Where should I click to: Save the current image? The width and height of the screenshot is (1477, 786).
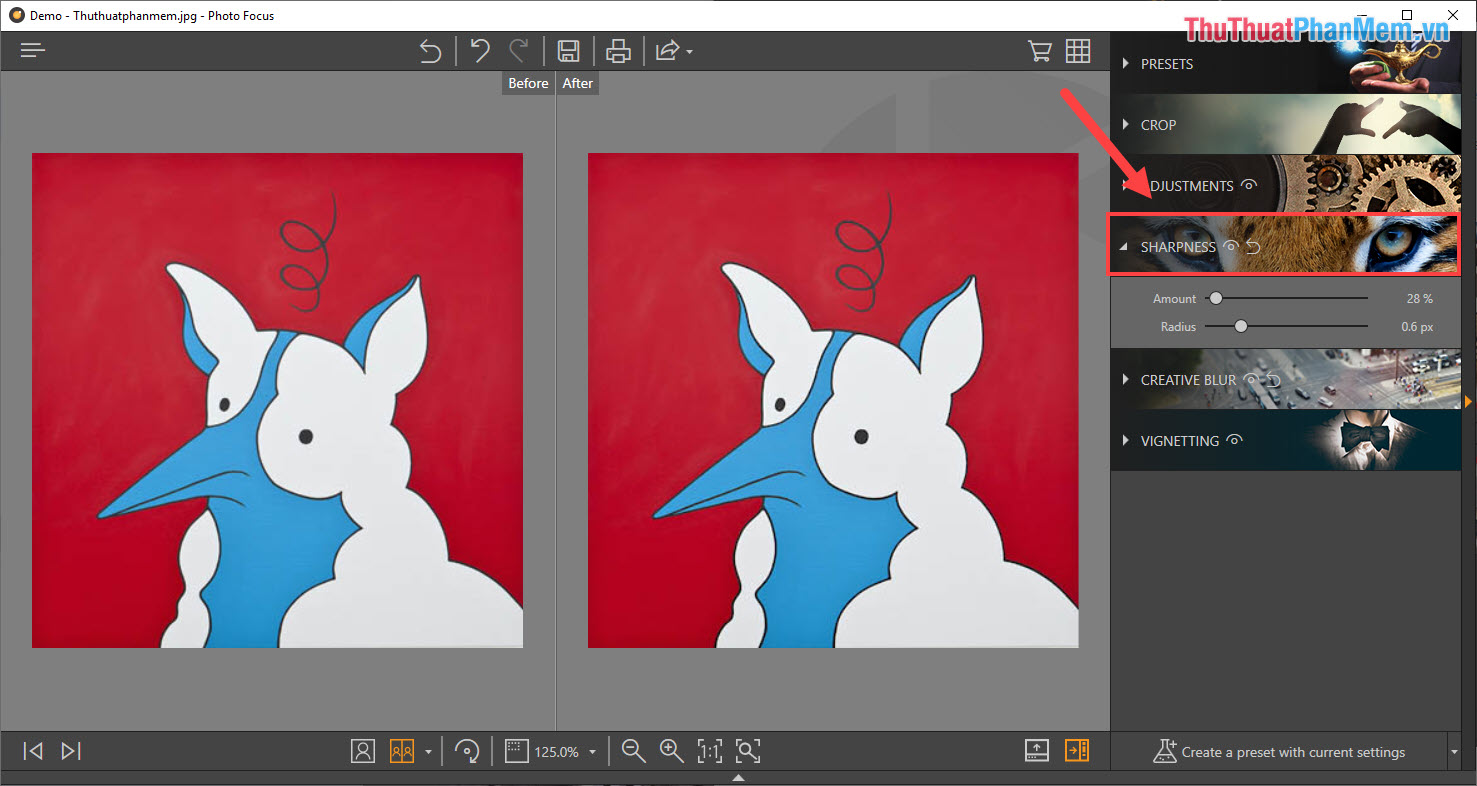tap(569, 51)
